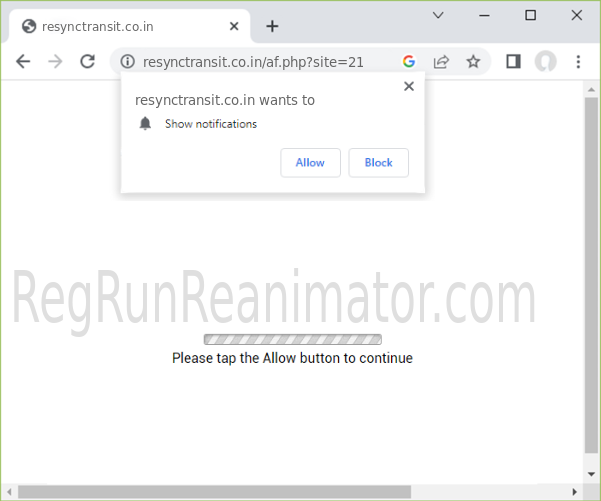601x501 pixels.
Task: Dismiss the notification permission popup
Action: (x=408, y=87)
